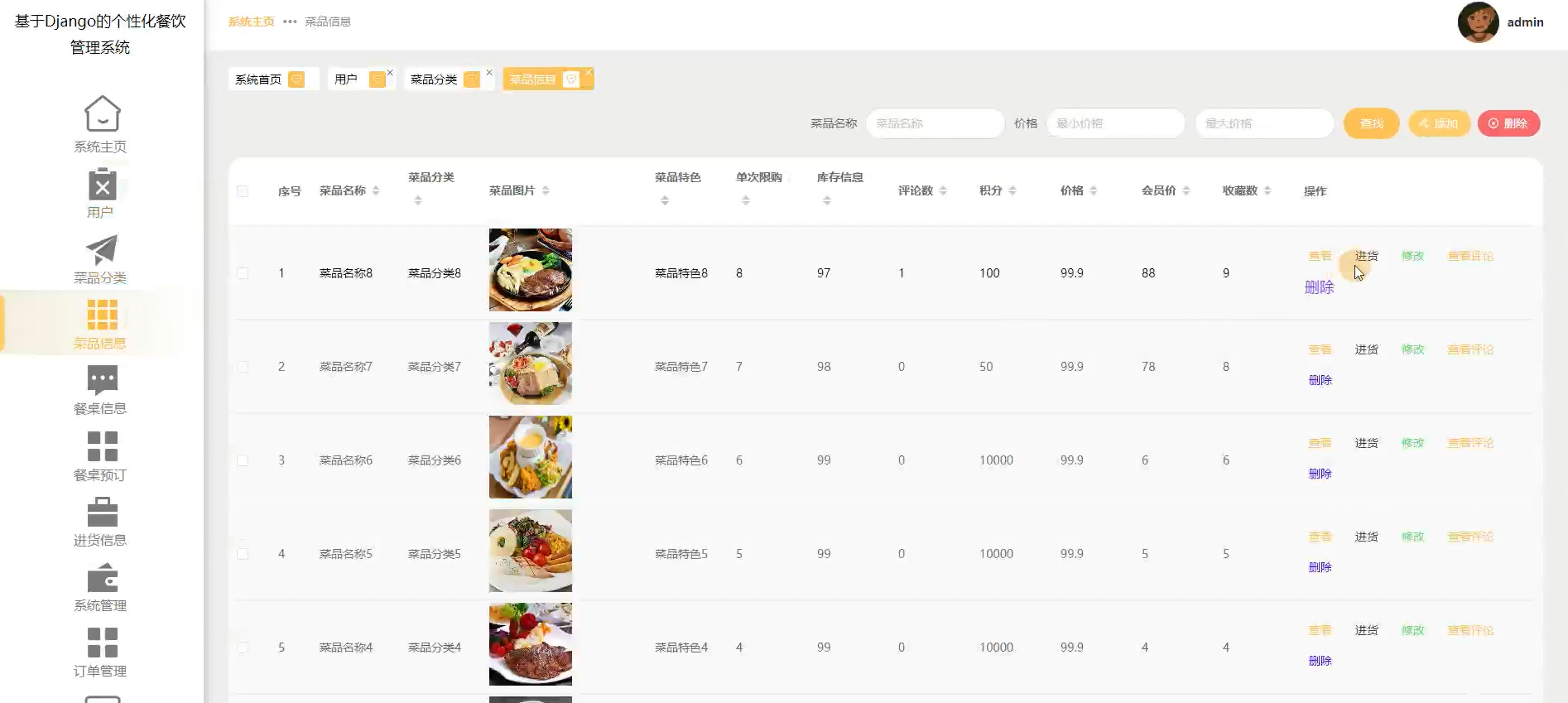
Task: Click shield icon on 用户 tab
Action: click(377, 79)
